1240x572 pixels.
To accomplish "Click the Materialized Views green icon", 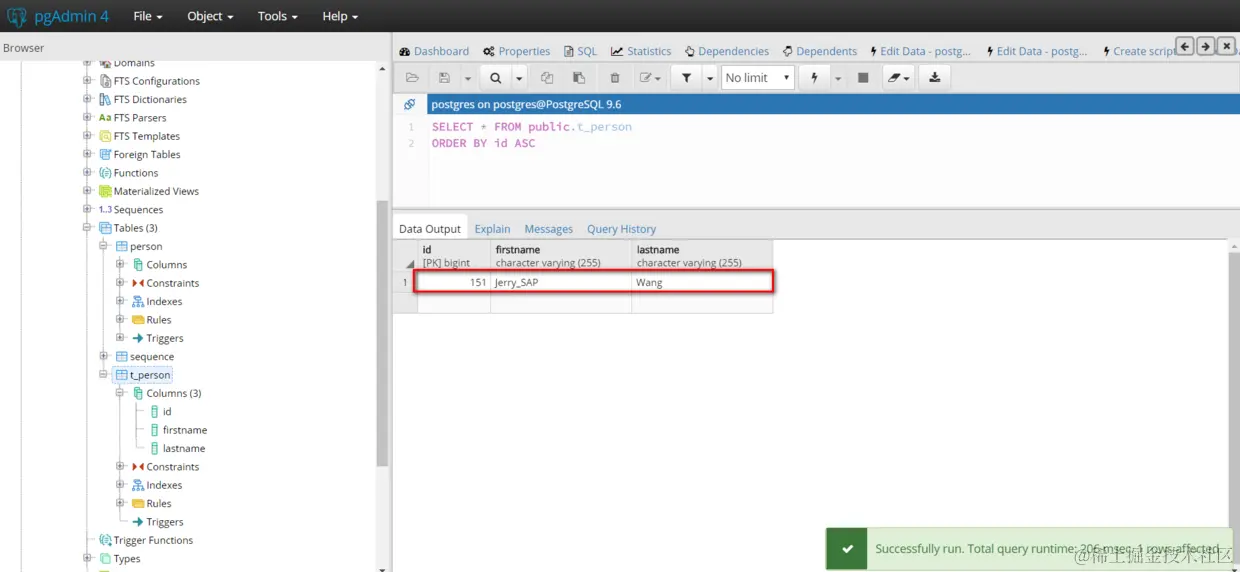I will click(105, 191).
